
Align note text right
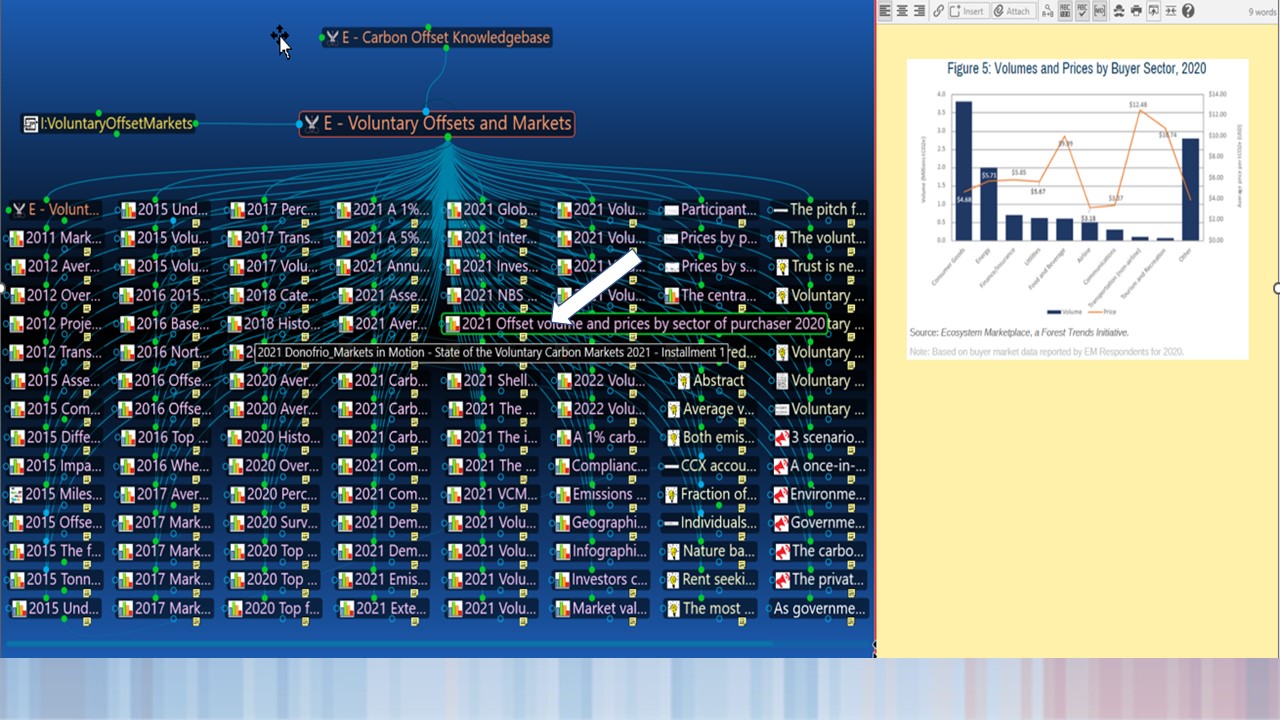click(919, 11)
